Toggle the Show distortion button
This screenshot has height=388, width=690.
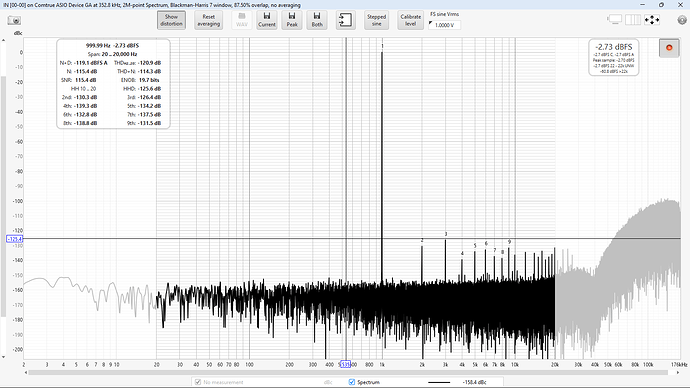(x=171, y=20)
